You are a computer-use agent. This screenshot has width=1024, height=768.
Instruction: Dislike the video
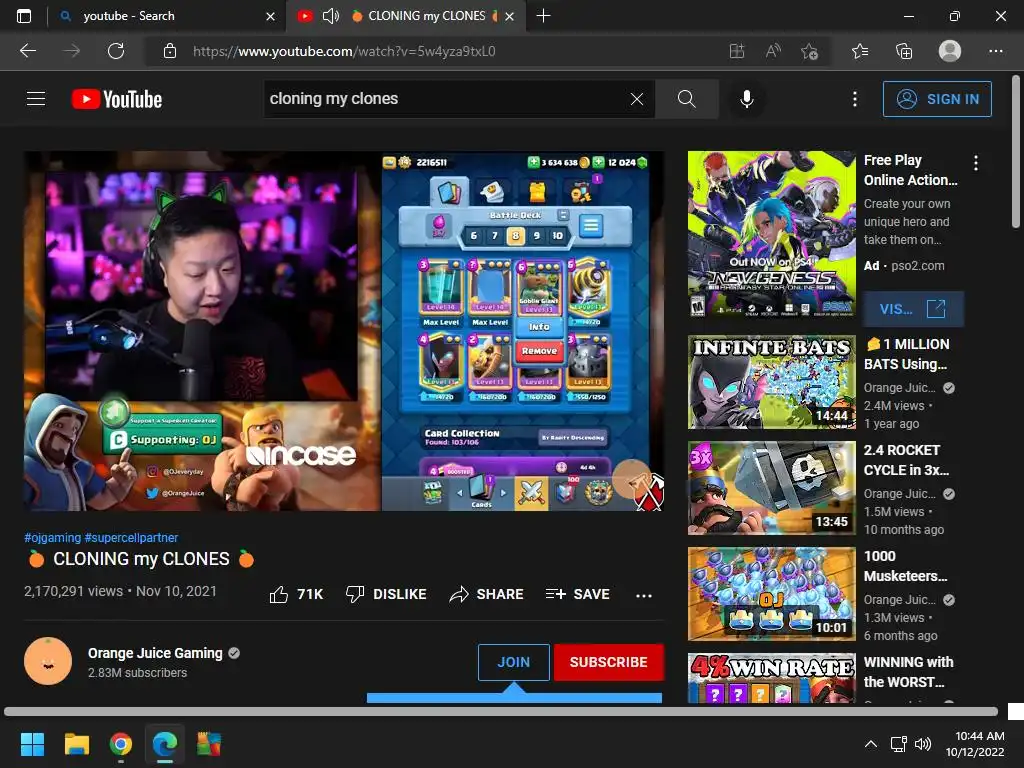coord(386,594)
